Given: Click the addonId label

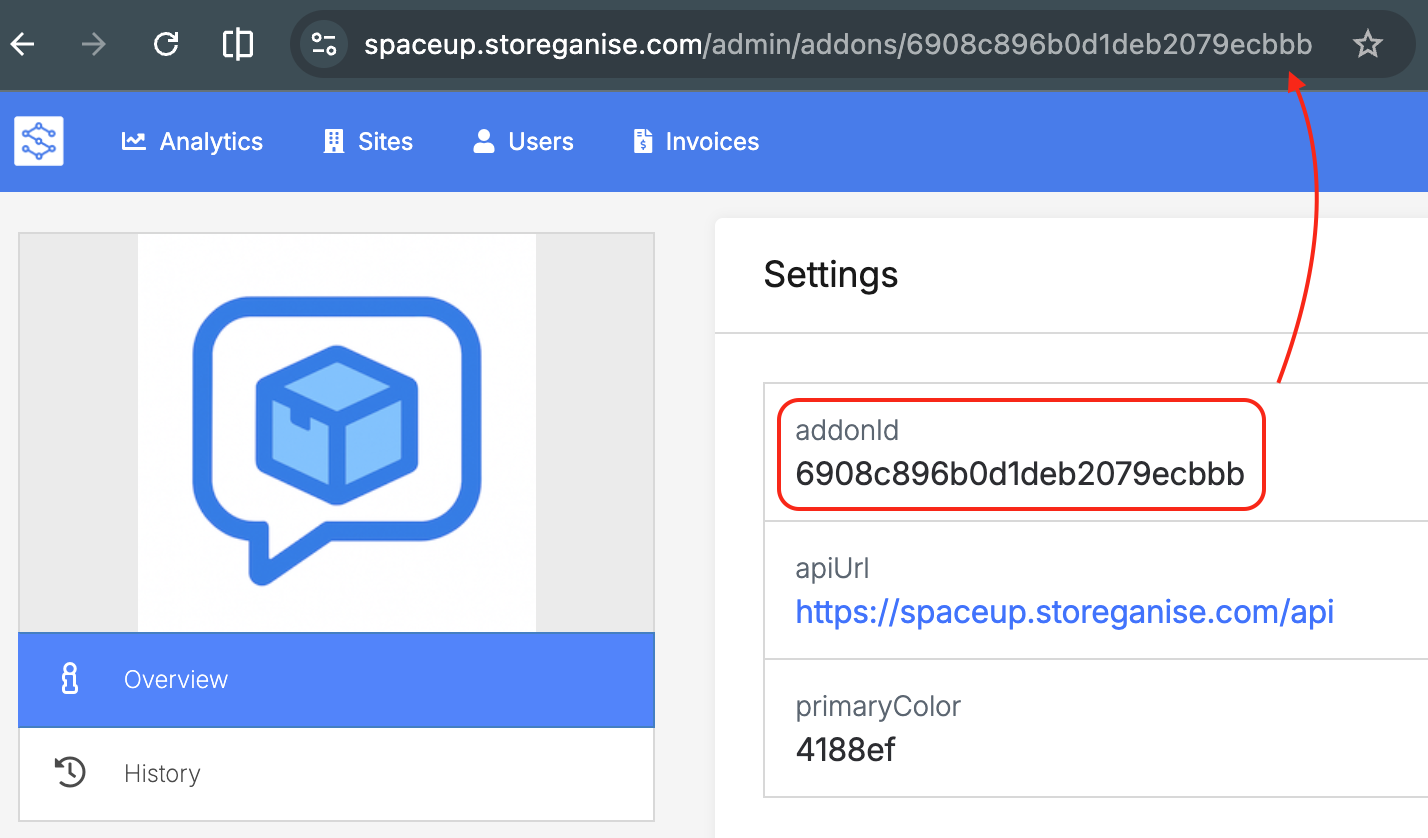Looking at the screenshot, I should click(x=847, y=430).
